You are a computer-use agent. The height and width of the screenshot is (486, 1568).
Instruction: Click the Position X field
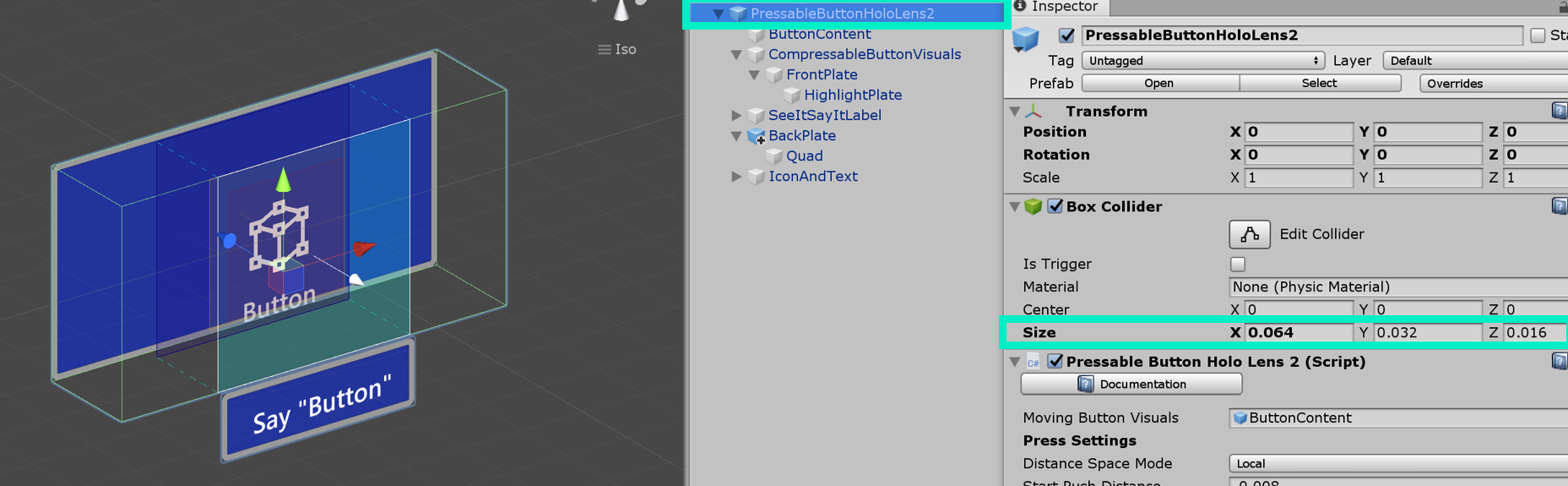[x=1299, y=132]
